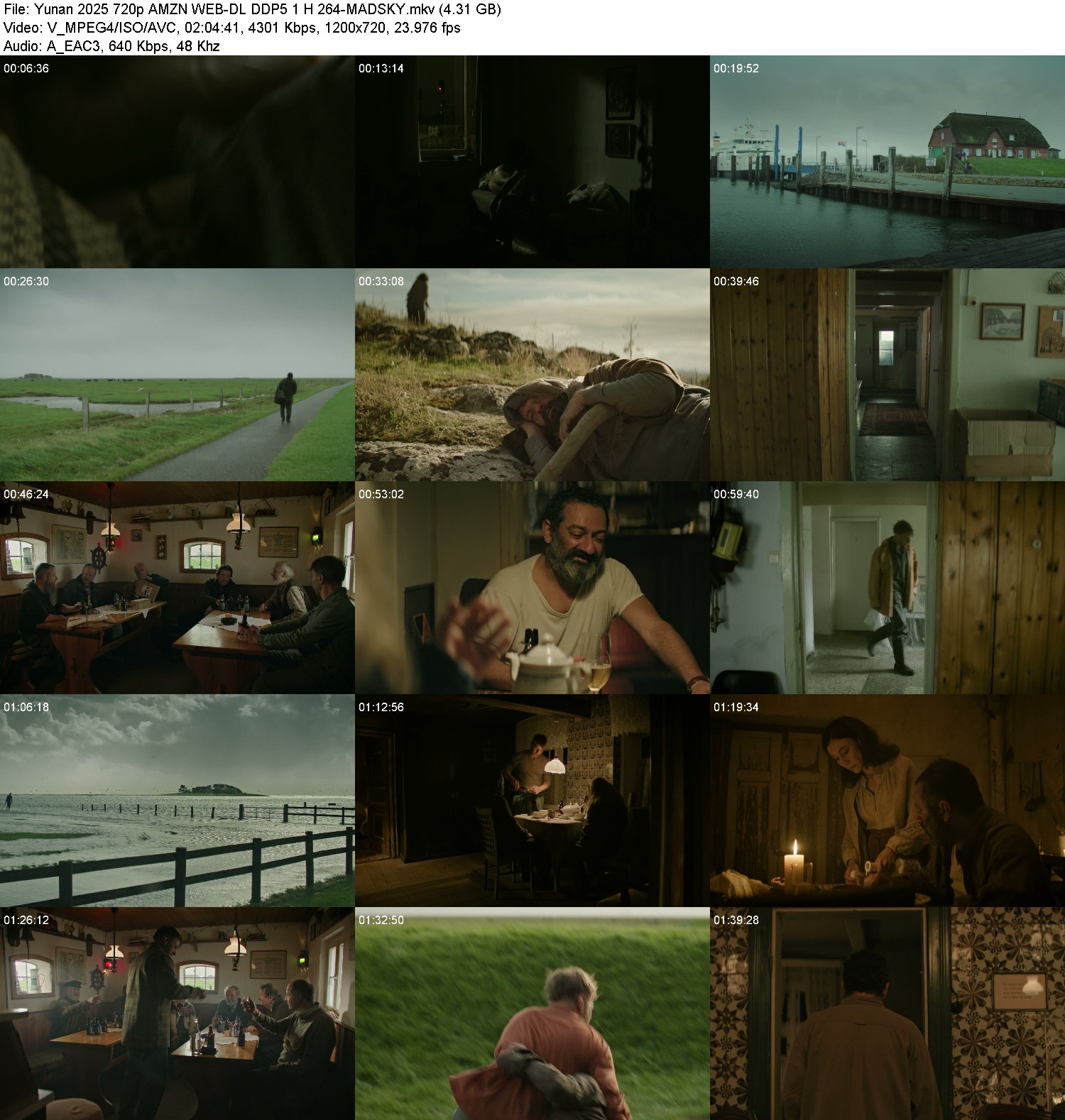Click the '00:39:46' timestamp label

pos(736,282)
